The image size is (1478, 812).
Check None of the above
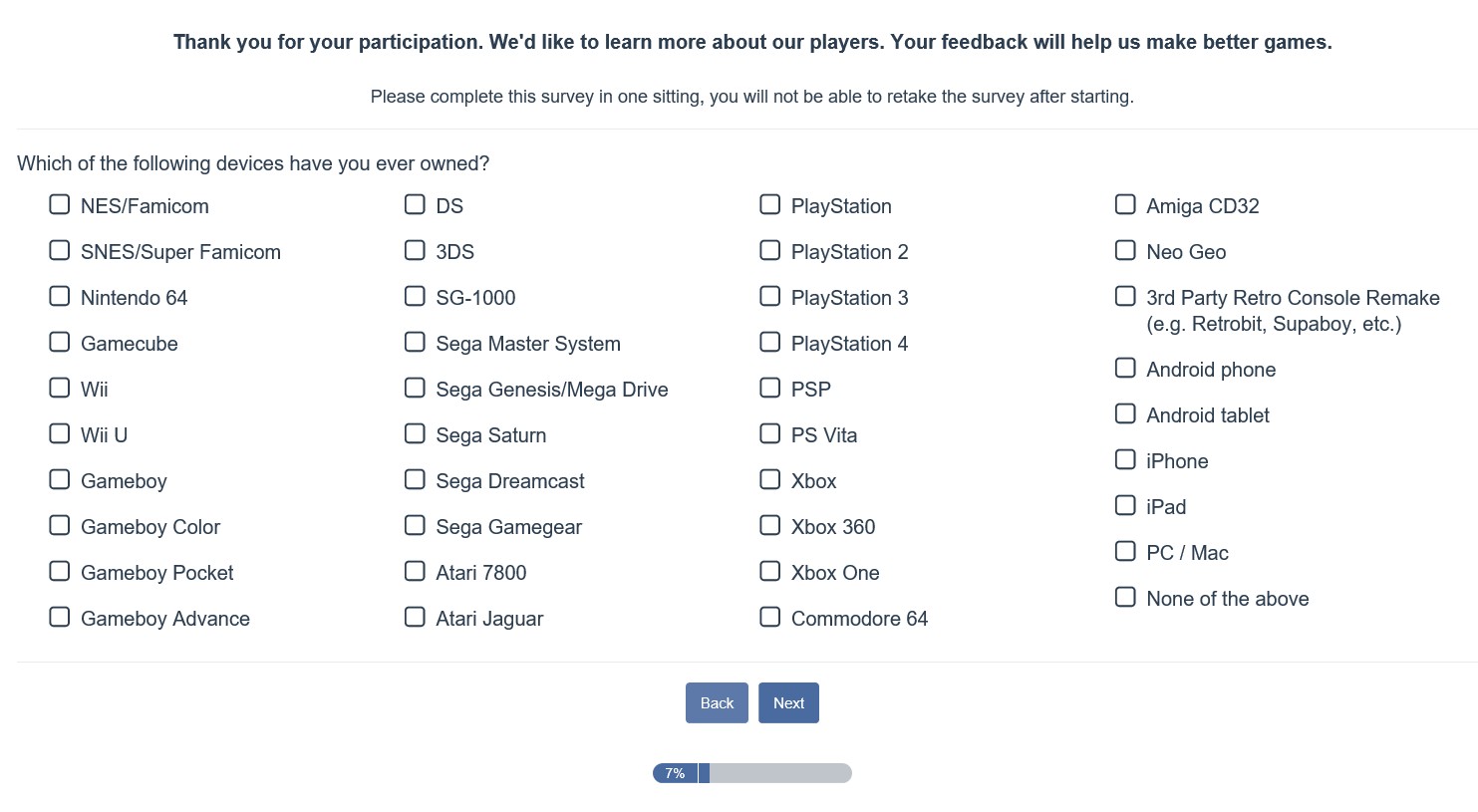1125,598
